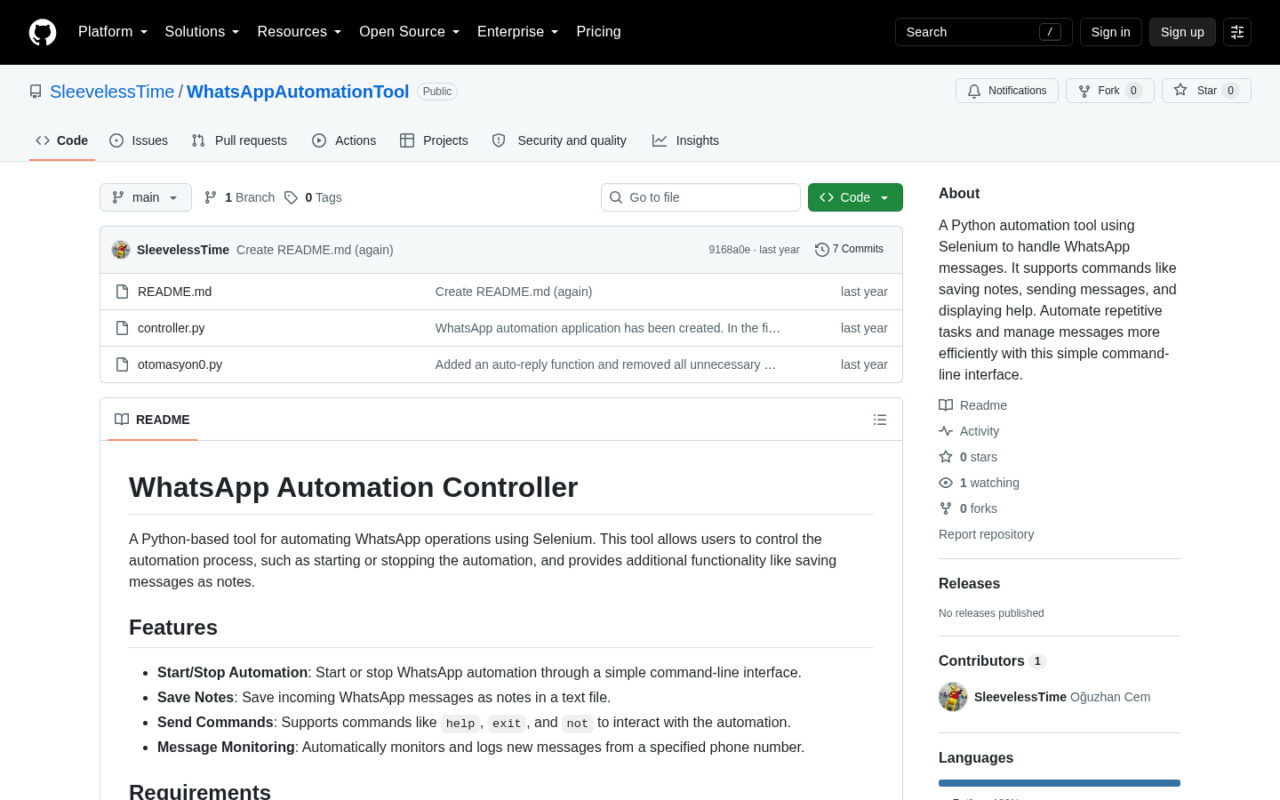This screenshot has height=800, width=1280.
Task: Click the README.md file icon
Action: (x=122, y=292)
